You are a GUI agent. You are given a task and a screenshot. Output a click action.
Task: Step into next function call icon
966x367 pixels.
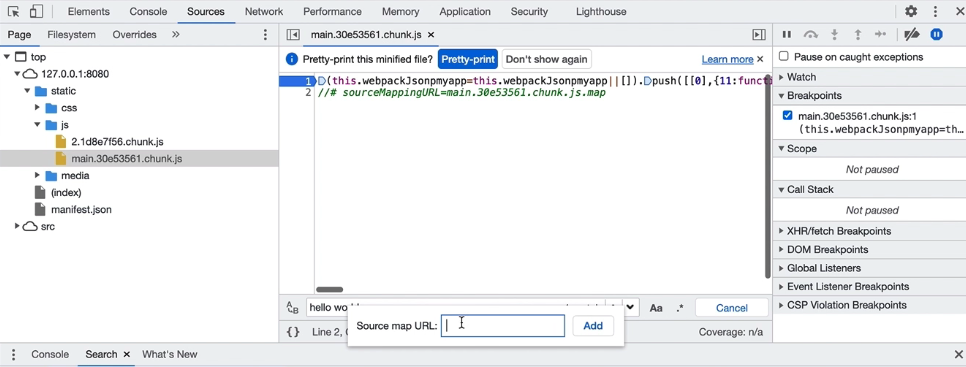834,34
